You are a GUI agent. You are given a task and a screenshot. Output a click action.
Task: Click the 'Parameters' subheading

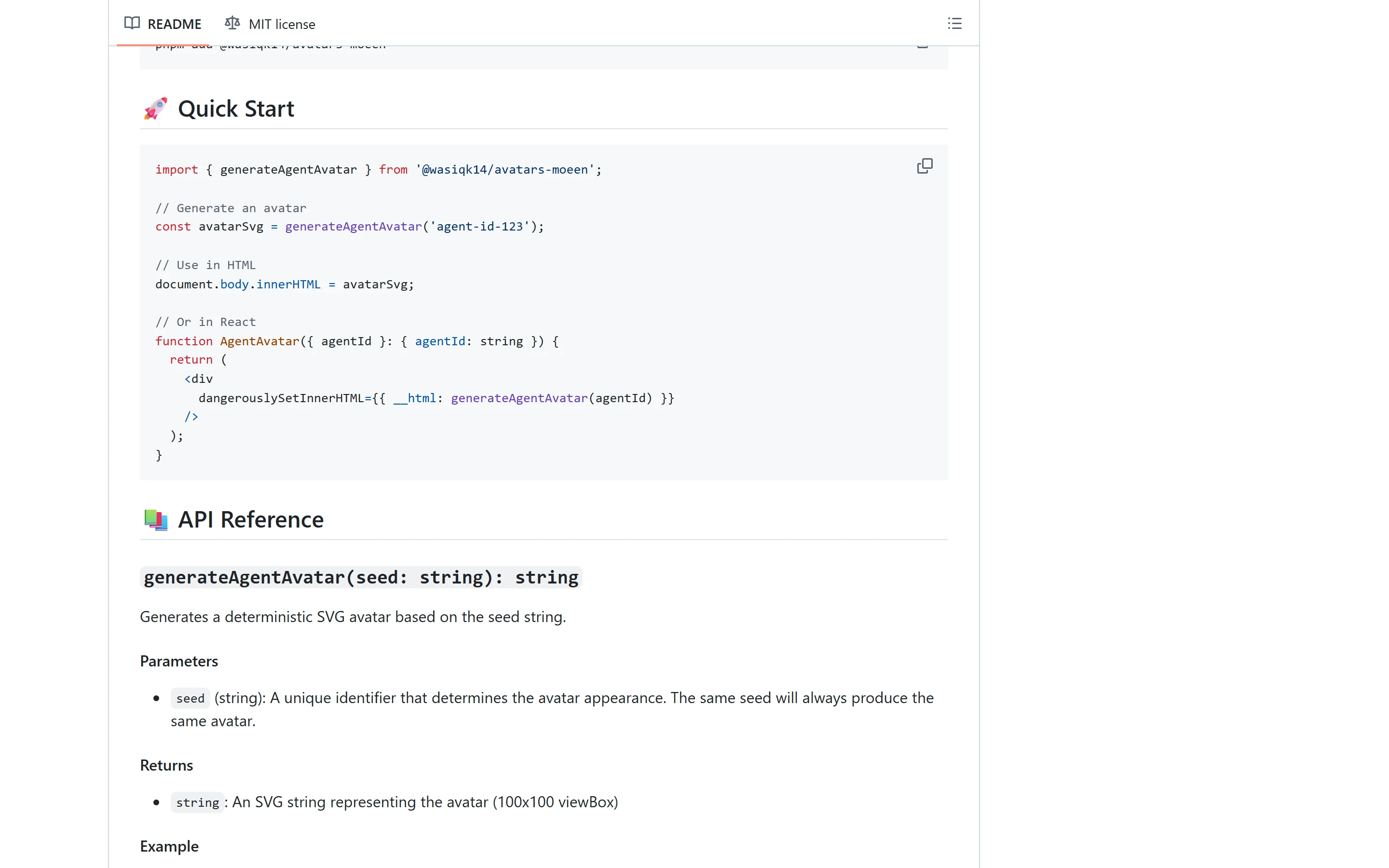[x=179, y=661]
